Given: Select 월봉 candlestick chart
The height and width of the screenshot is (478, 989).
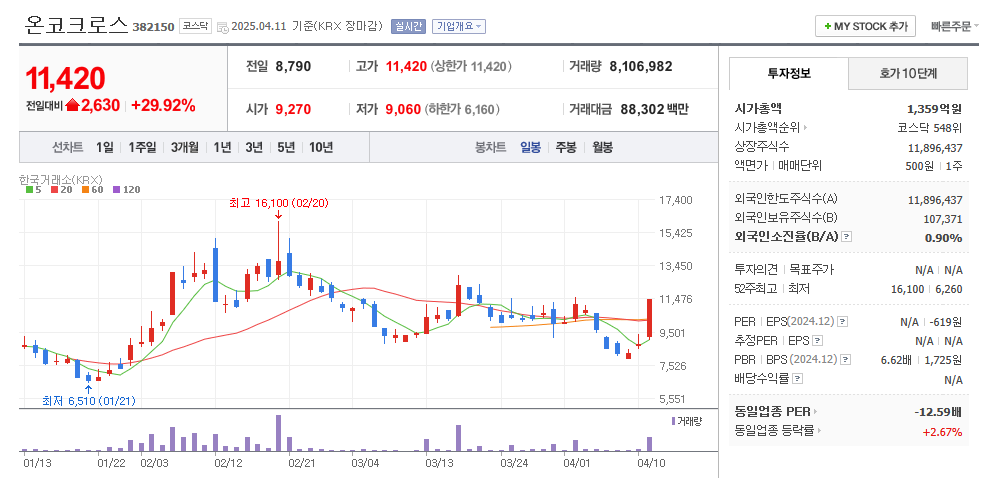Looking at the screenshot, I should [x=602, y=148].
